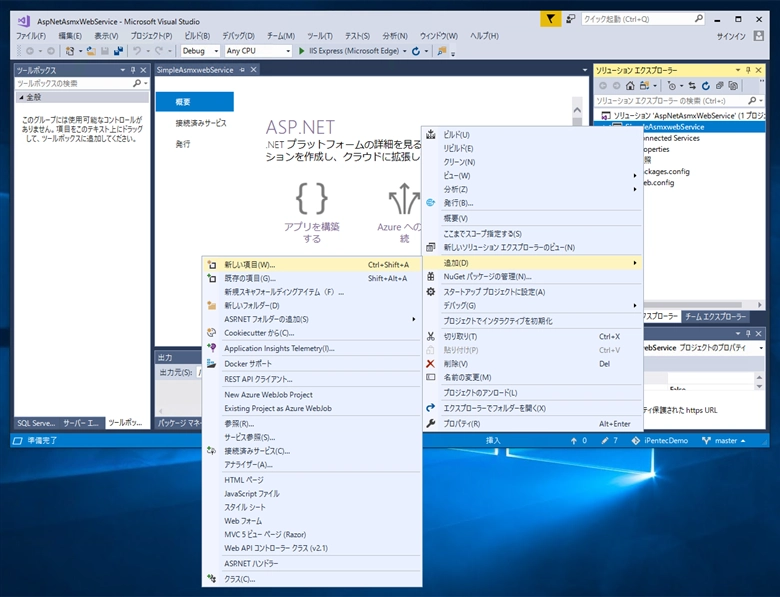Open document tab list dropdown arrow
This screenshot has width=780, height=597.
pyautogui.click(x=585, y=70)
